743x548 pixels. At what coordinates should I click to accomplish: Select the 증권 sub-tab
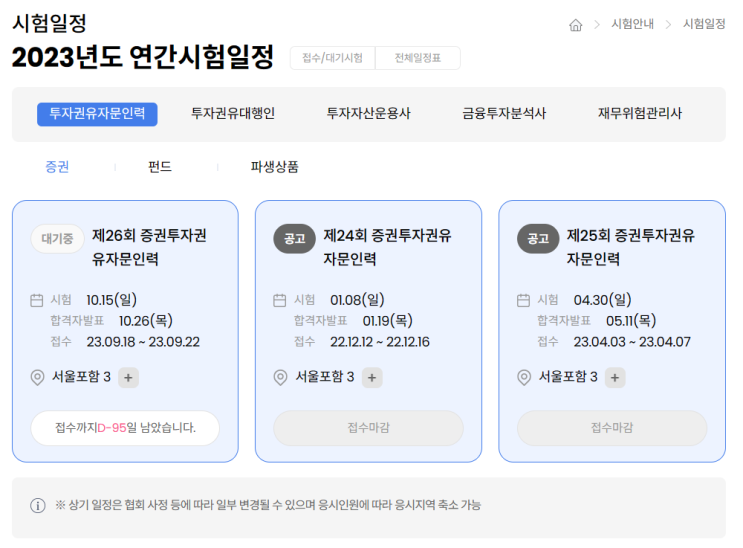click(x=57, y=167)
